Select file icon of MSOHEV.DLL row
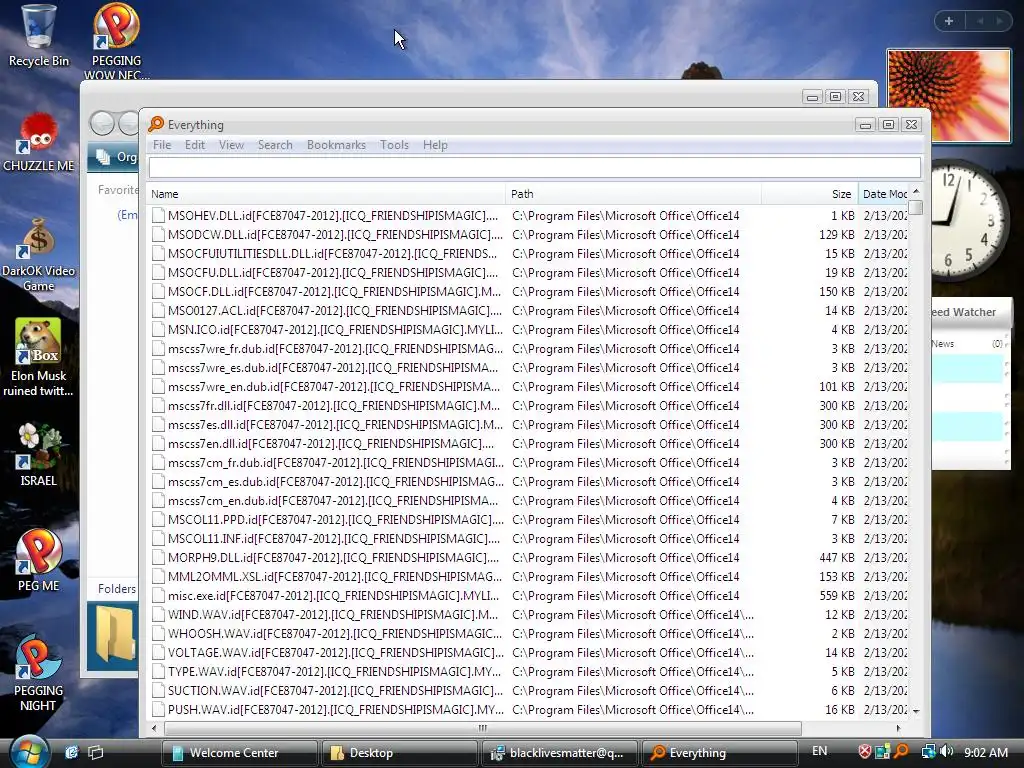The height and width of the screenshot is (768, 1024). point(158,216)
